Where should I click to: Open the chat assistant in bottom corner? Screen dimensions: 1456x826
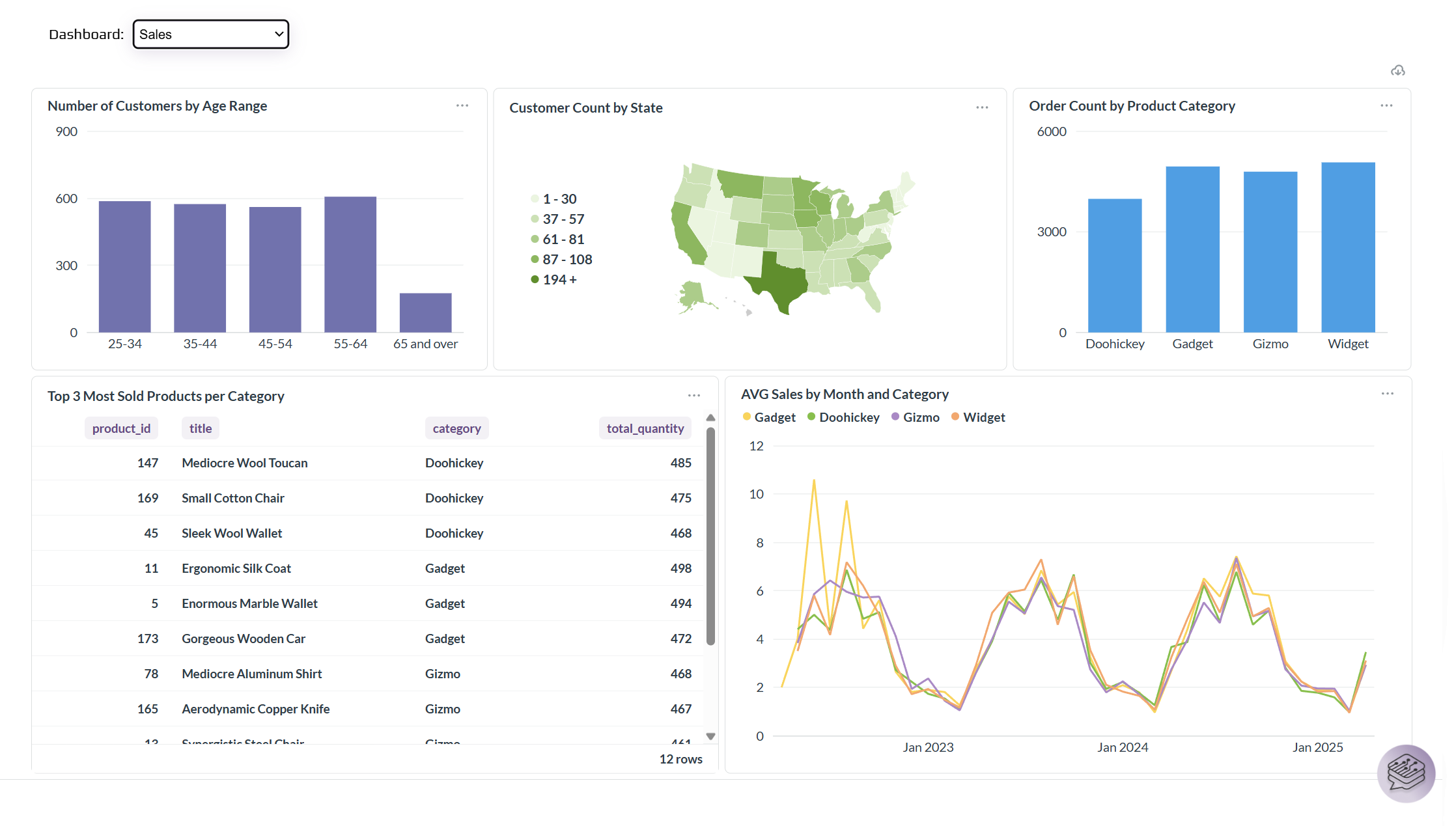(x=1406, y=773)
